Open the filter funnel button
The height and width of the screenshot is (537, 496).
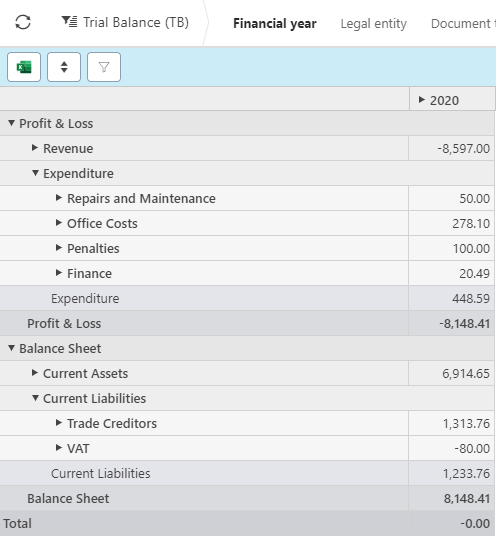coord(104,67)
